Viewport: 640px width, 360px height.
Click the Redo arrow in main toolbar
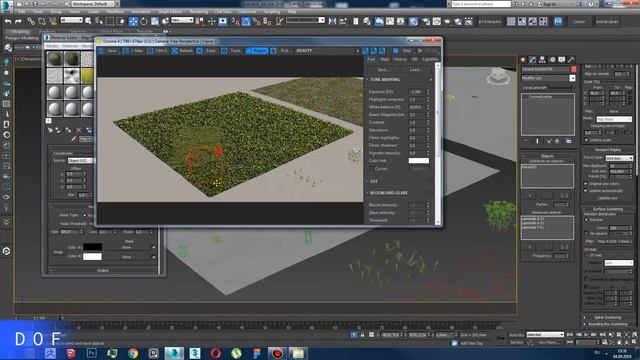coord(18,21)
